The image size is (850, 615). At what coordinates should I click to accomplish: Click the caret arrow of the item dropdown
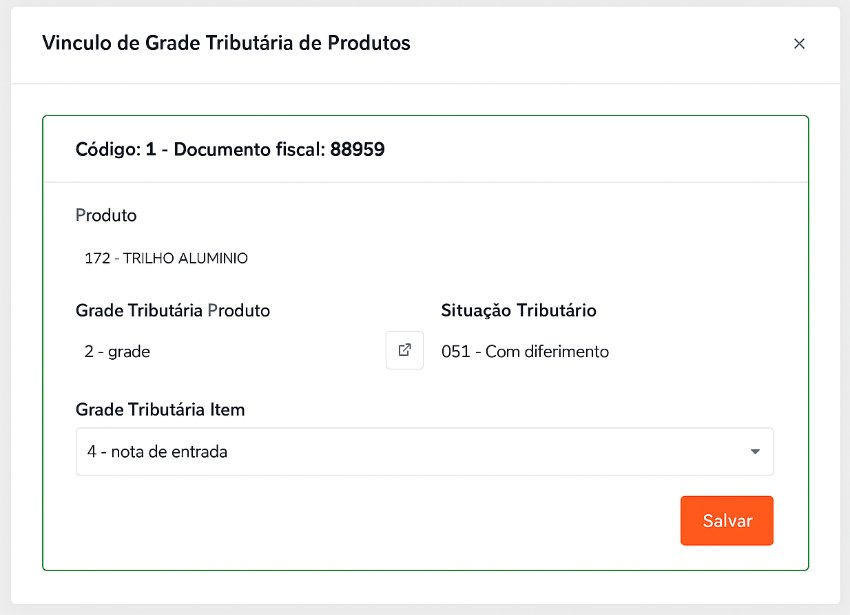pyautogui.click(x=755, y=452)
